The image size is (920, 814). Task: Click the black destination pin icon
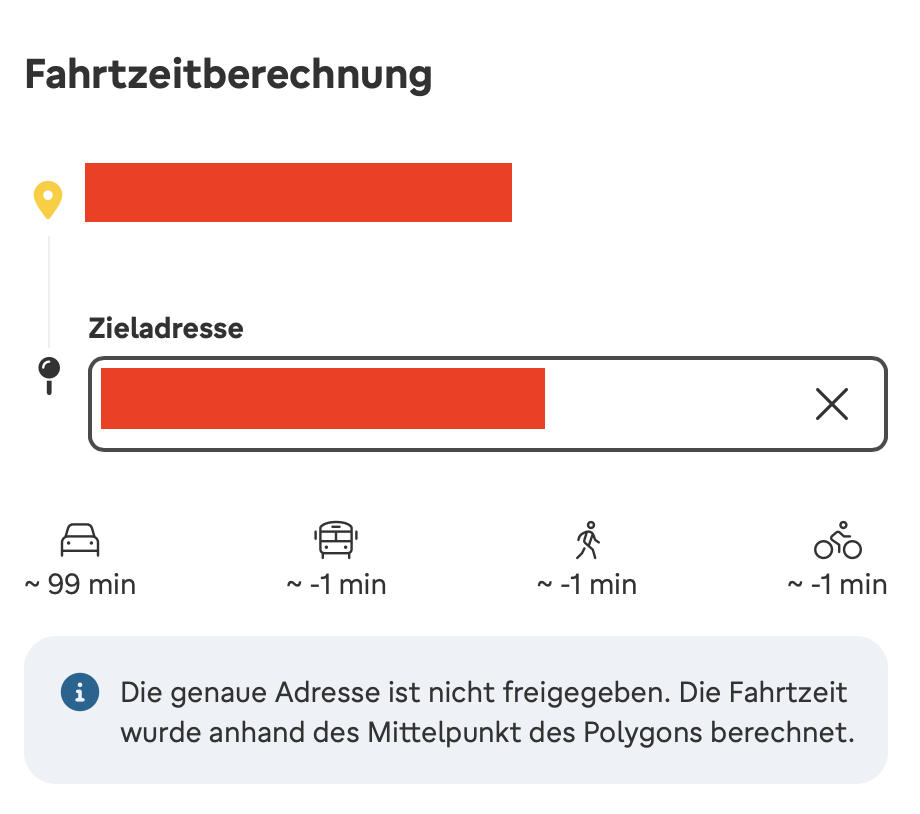pyautogui.click(x=48, y=375)
